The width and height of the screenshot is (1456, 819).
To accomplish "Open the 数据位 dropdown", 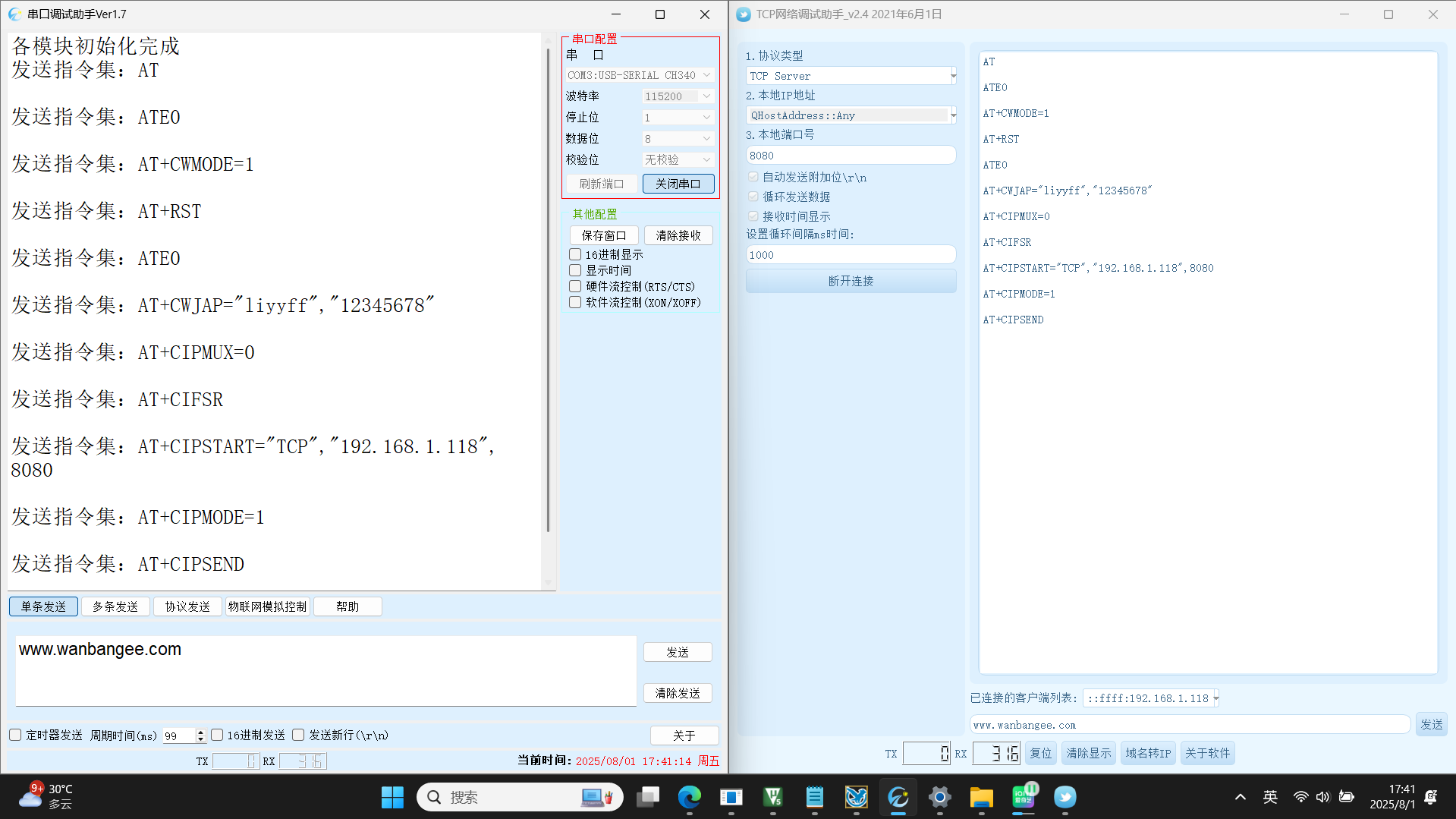I will click(677, 139).
